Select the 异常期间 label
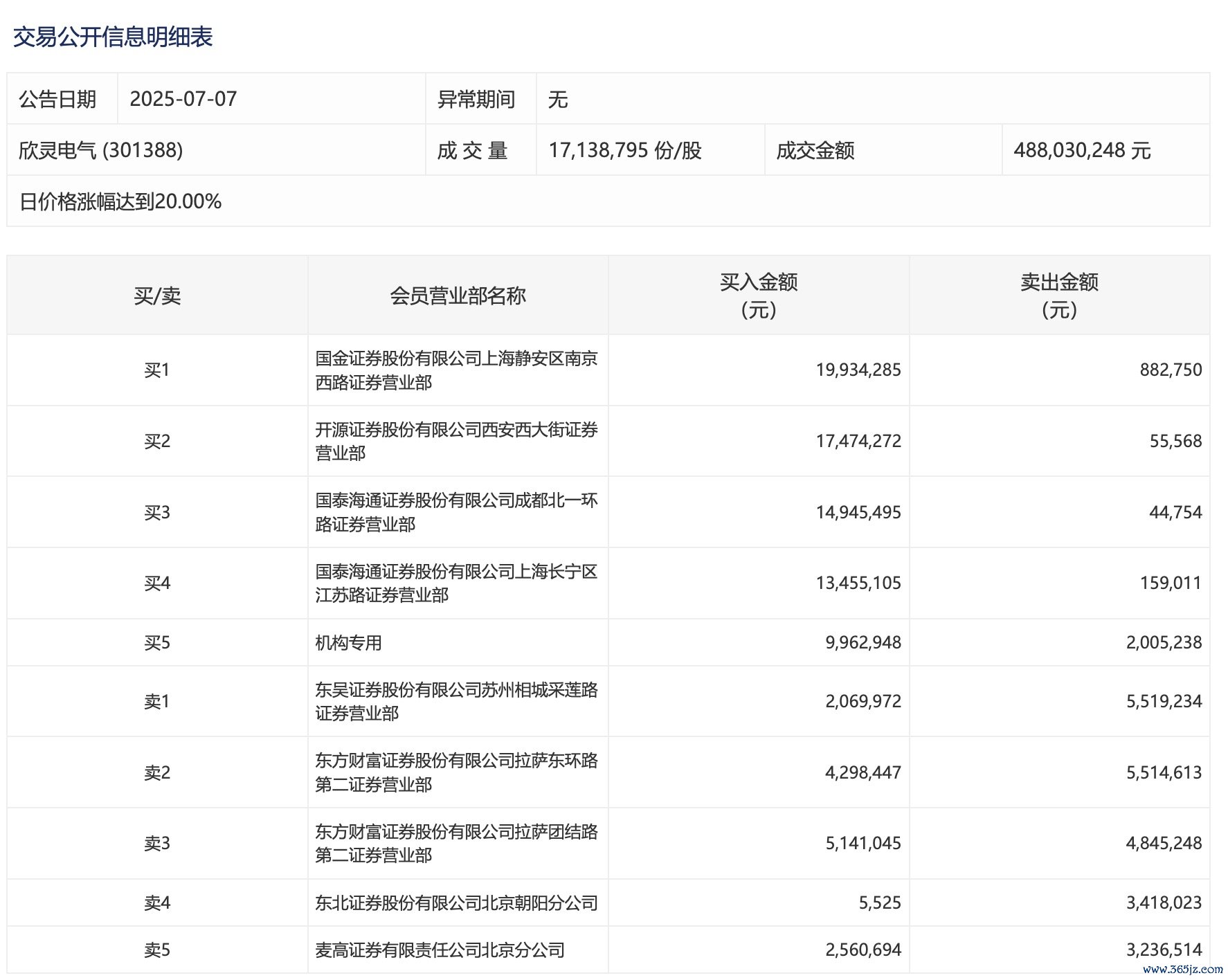 click(476, 99)
